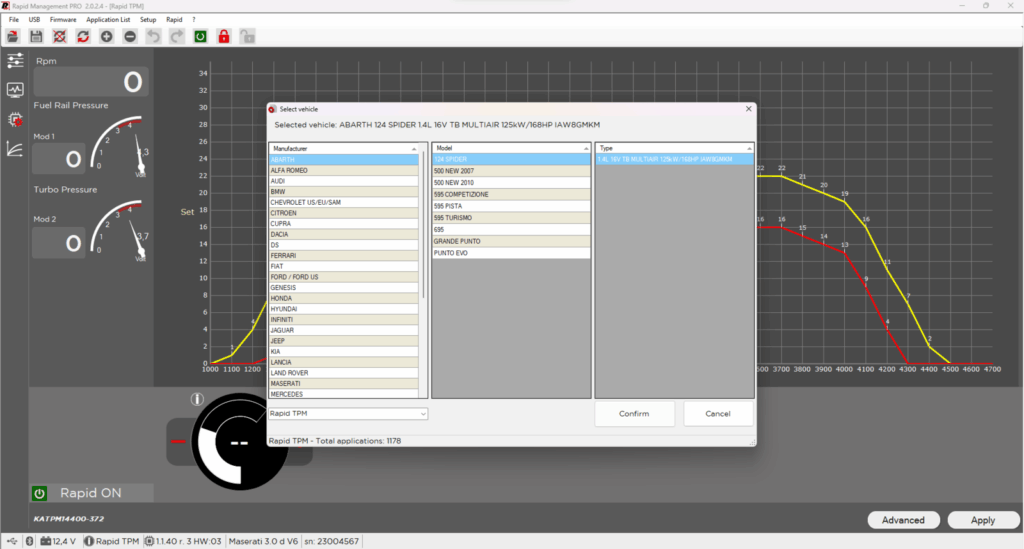The image size is (1024, 549).
Task: Click the Cancel button
Action: click(718, 414)
